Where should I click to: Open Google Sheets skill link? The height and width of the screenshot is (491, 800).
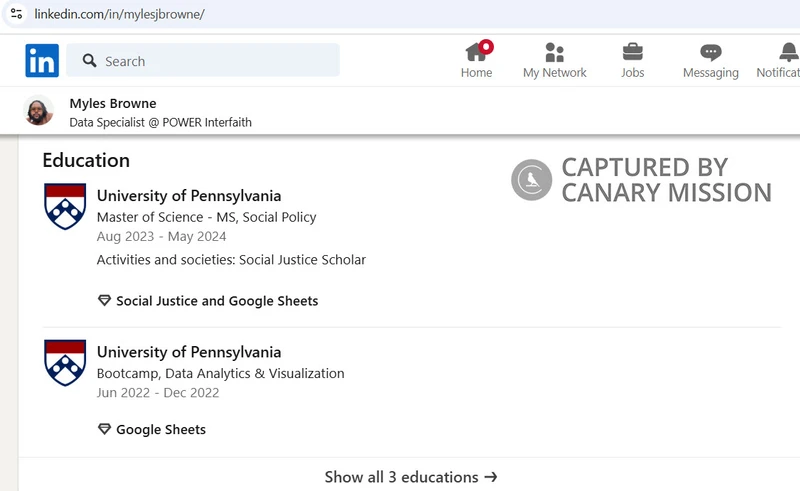click(x=161, y=429)
